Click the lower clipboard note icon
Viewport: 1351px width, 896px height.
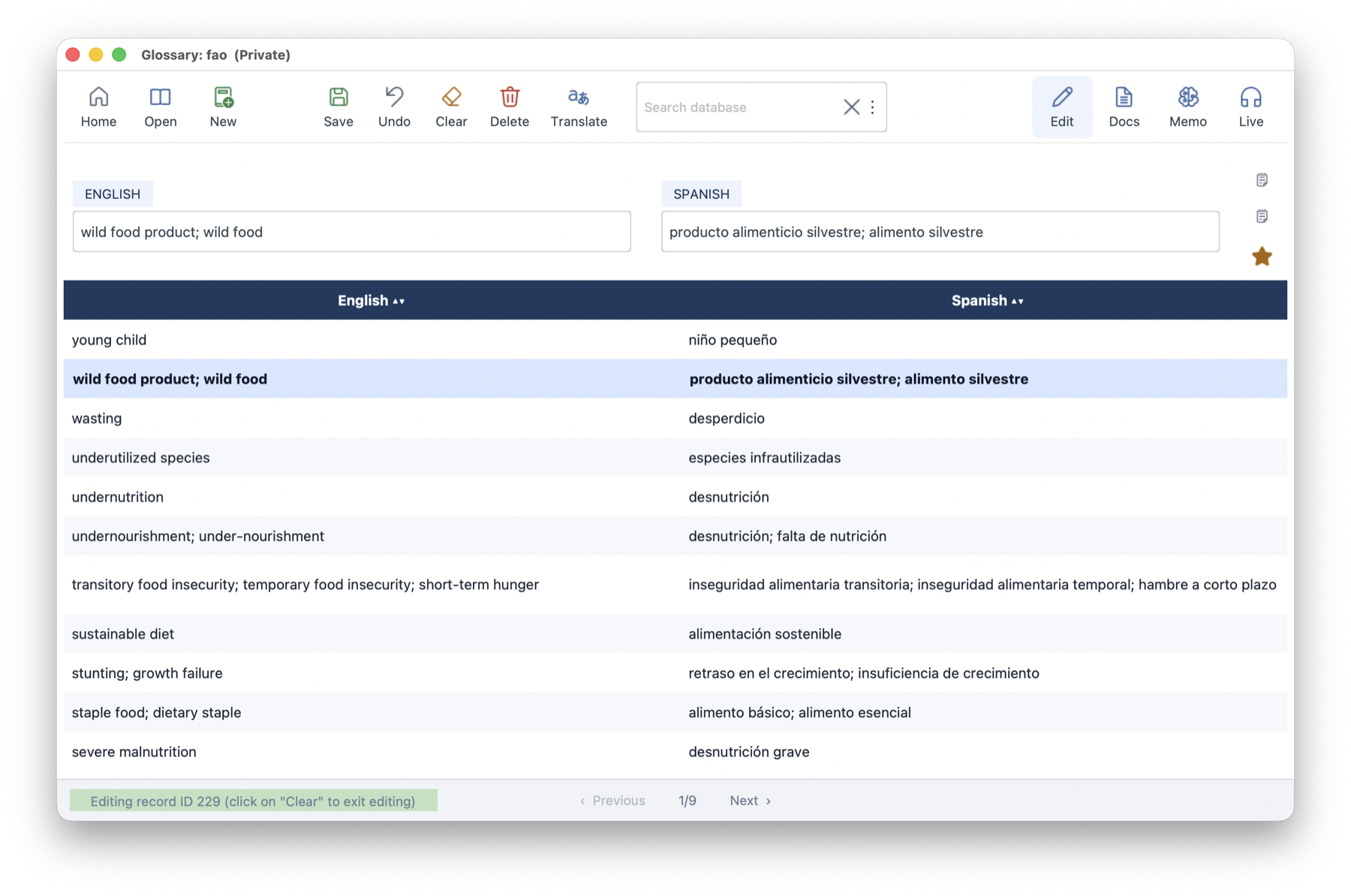point(1262,216)
